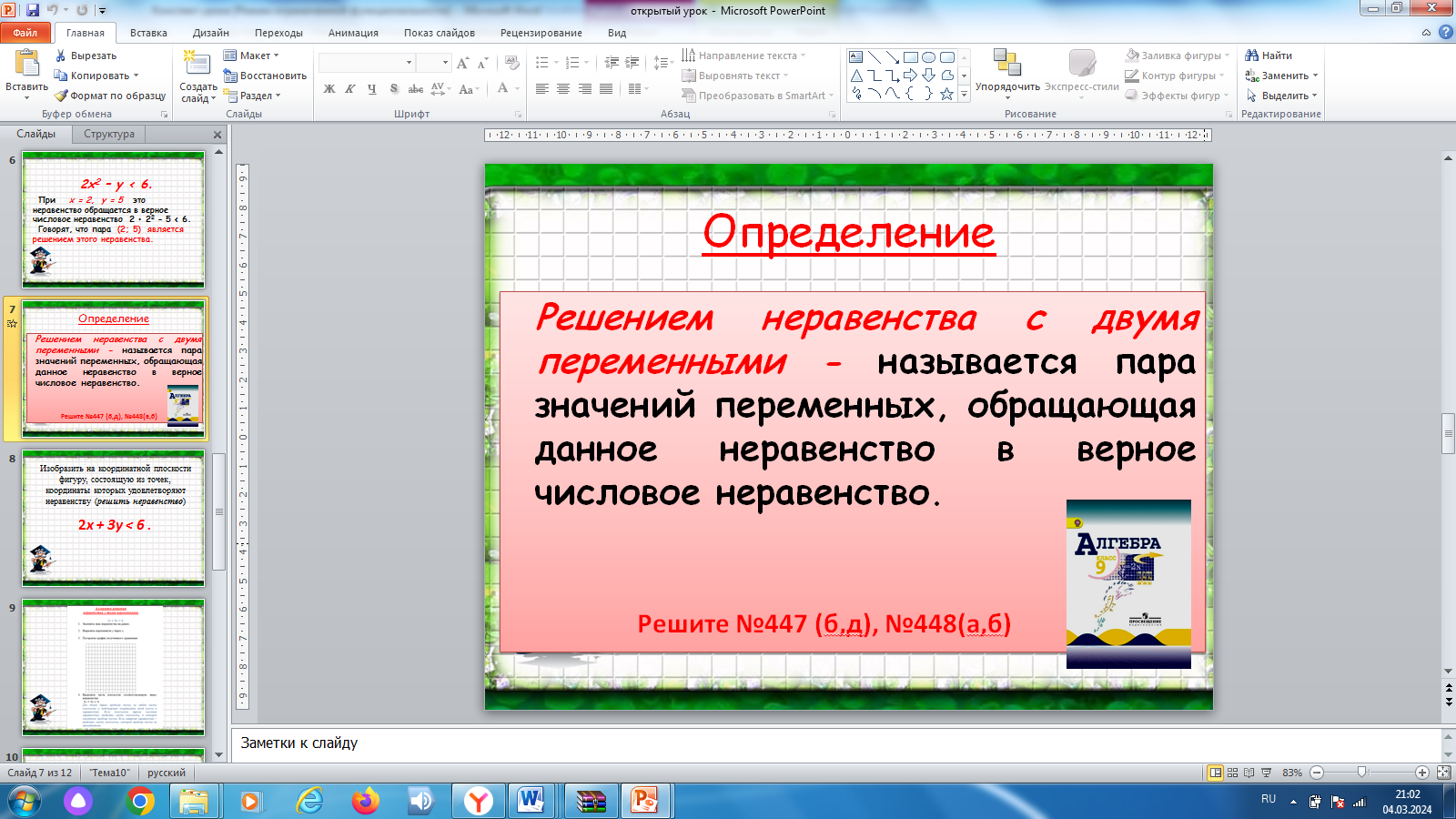The width and height of the screenshot is (1456, 819).
Task: Click Format Painter (Формат по образцу)
Action: pos(110,96)
